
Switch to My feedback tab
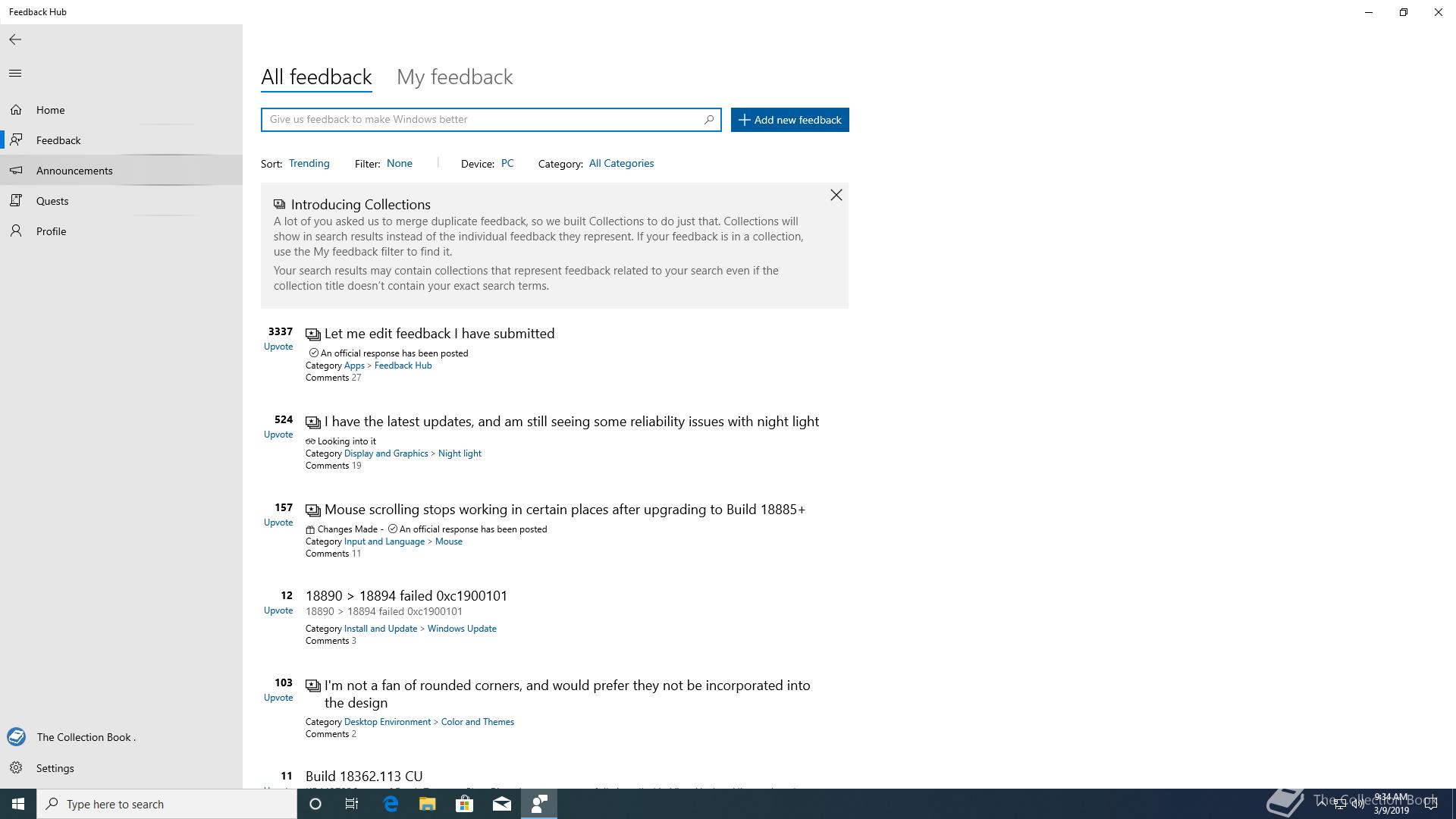(455, 77)
